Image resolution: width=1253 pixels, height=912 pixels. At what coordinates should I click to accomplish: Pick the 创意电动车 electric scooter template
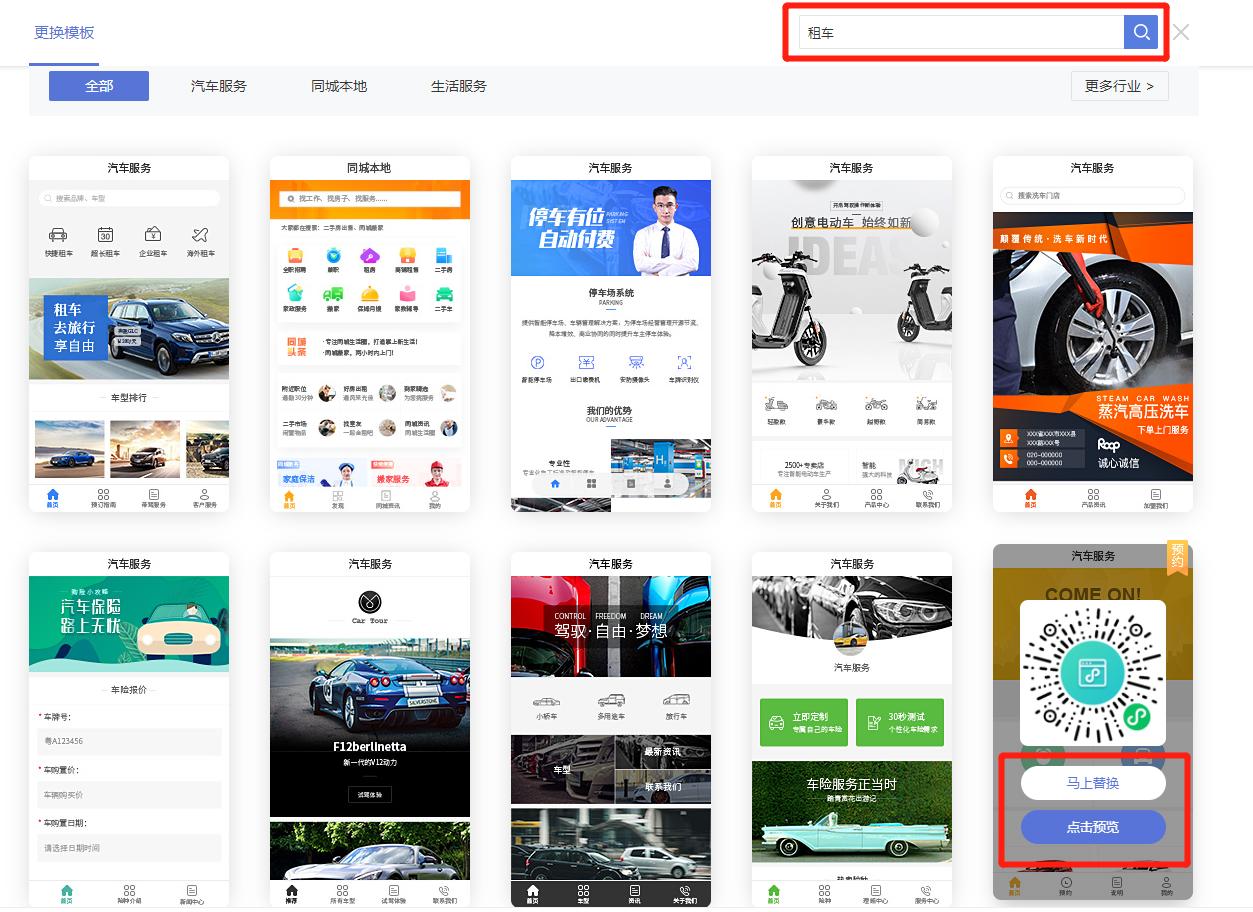click(x=852, y=334)
